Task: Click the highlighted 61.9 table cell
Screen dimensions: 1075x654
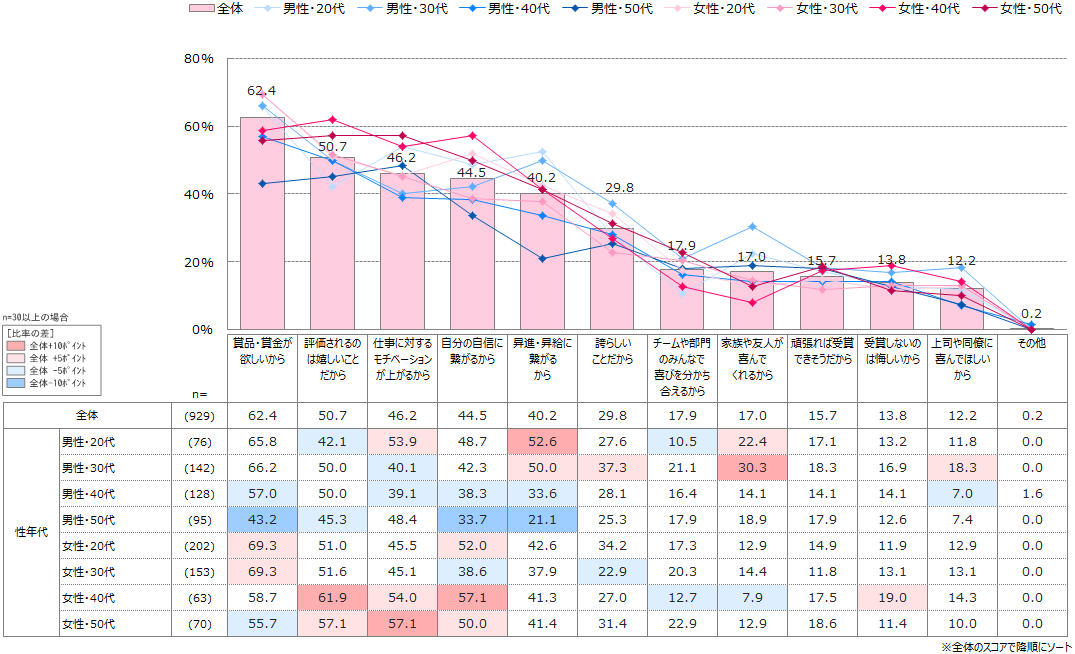Action: (x=332, y=599)
